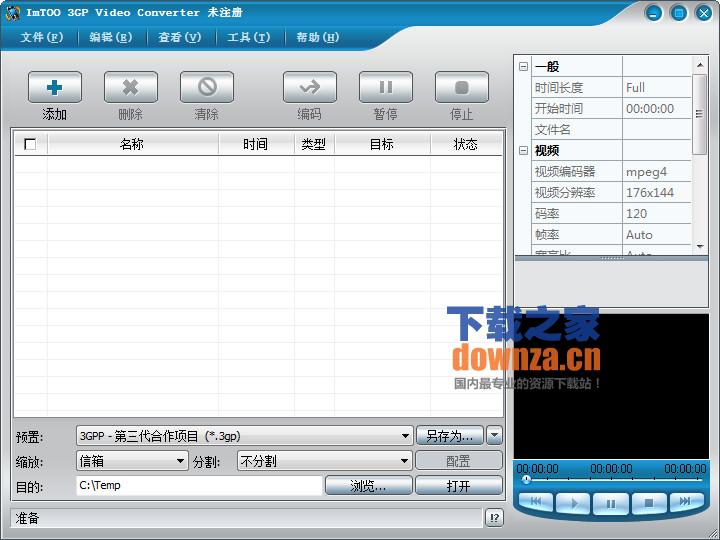Screen dimensions: 720x540
Task: Click the 码率 value '120'
Action: tap(657, 214)
